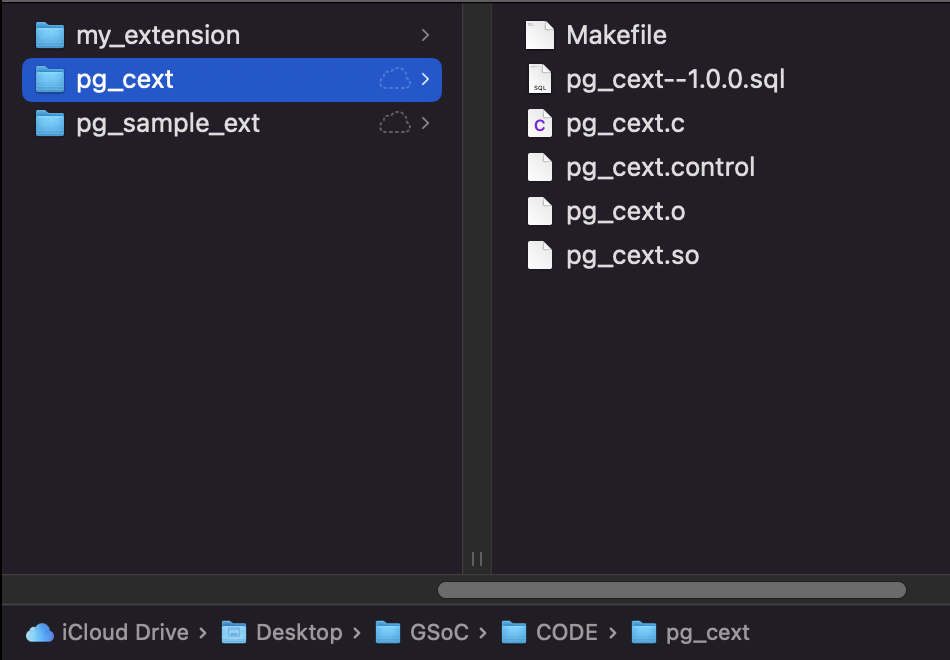Click the column resize handle

(477, 558)
